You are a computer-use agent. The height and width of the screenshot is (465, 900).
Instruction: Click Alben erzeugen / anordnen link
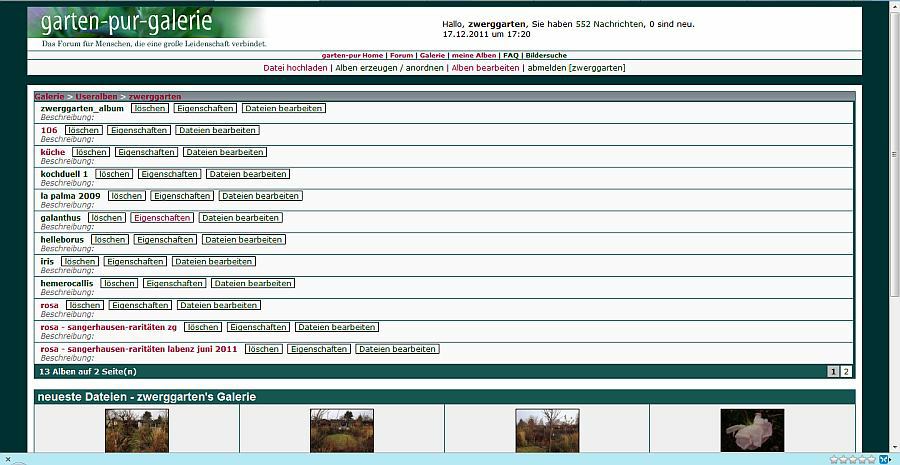[x=390, y=68]
